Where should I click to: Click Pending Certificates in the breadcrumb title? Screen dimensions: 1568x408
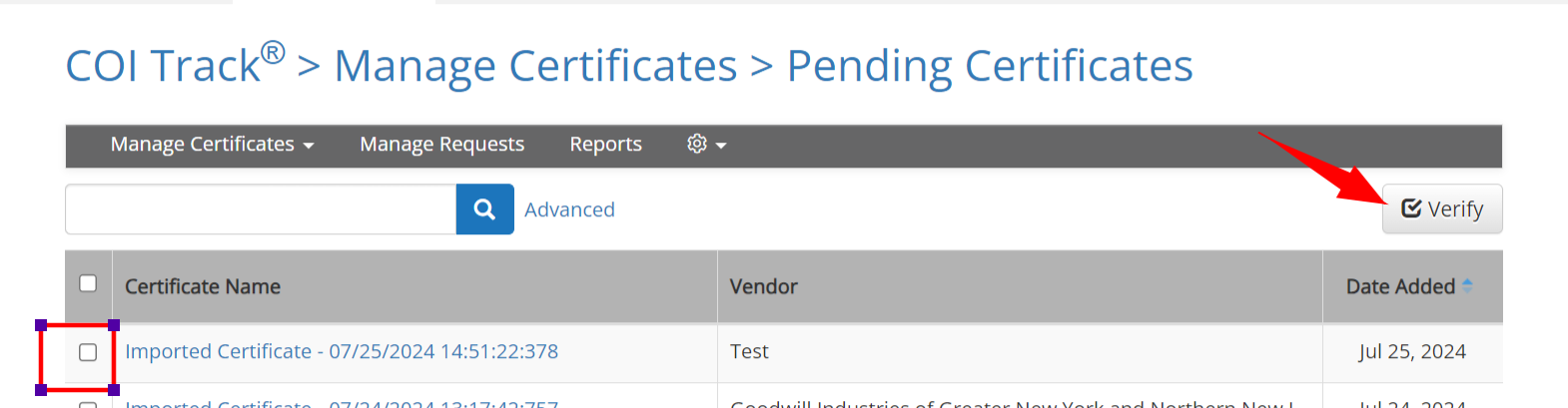(x=990, y=66)
